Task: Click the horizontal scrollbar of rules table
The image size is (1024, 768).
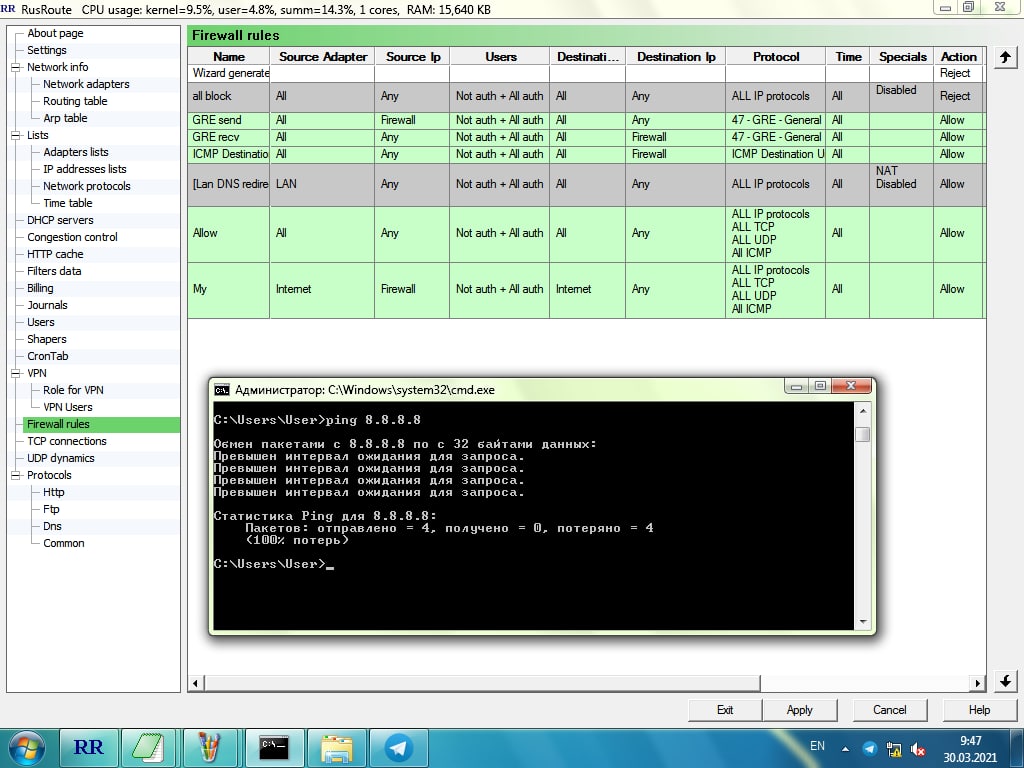Action: (x=482, y=683)
